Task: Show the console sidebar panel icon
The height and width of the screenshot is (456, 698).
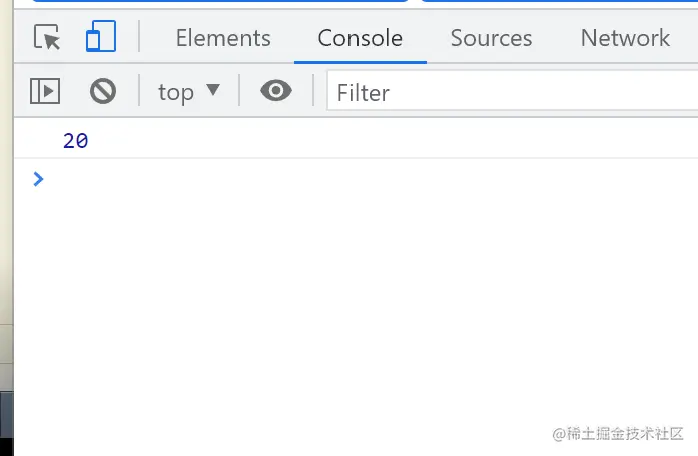Action: coord(45,92)
